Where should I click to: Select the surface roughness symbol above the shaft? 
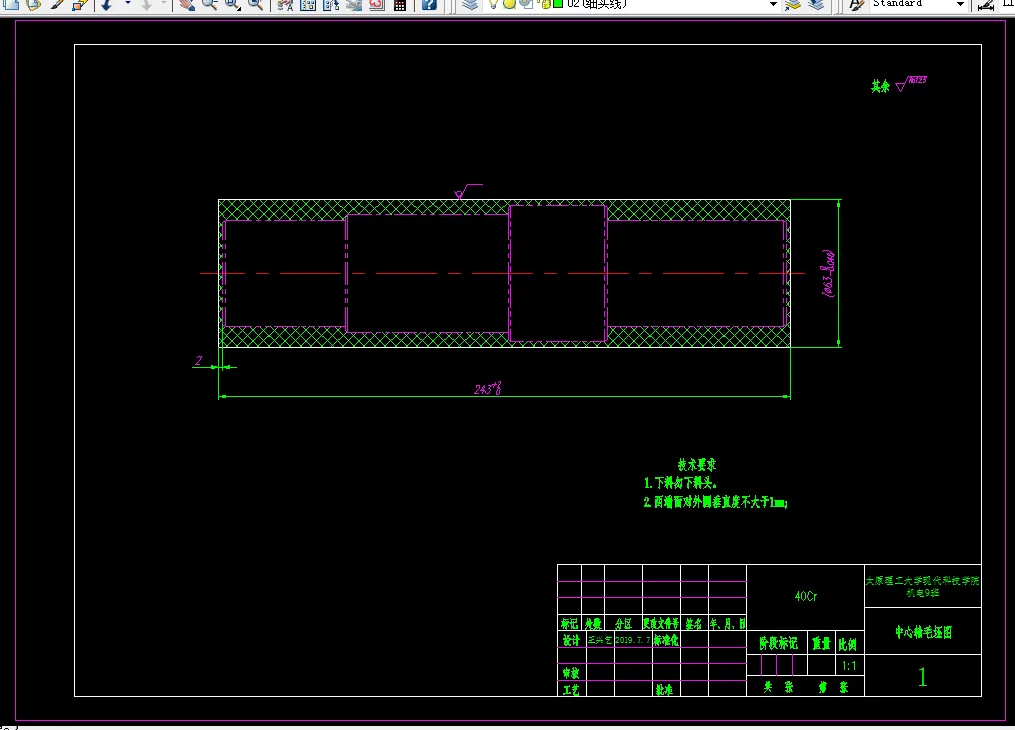click(x=468, y=191)
